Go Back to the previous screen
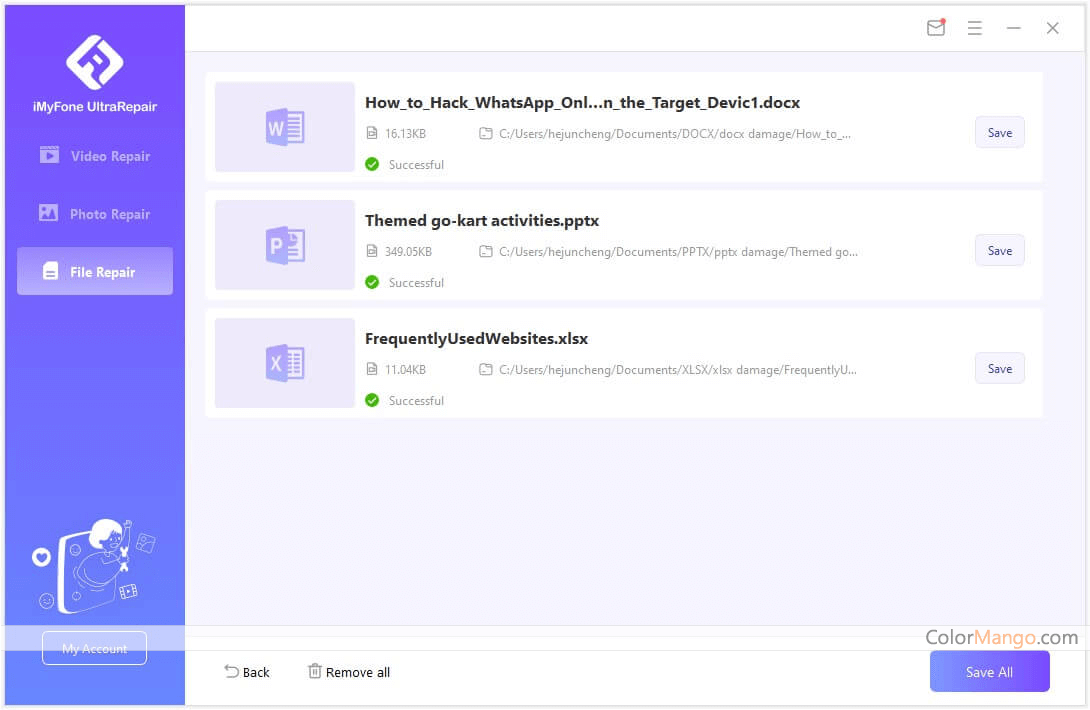This screenshot has width=1090, height=710. pos(246,672)
